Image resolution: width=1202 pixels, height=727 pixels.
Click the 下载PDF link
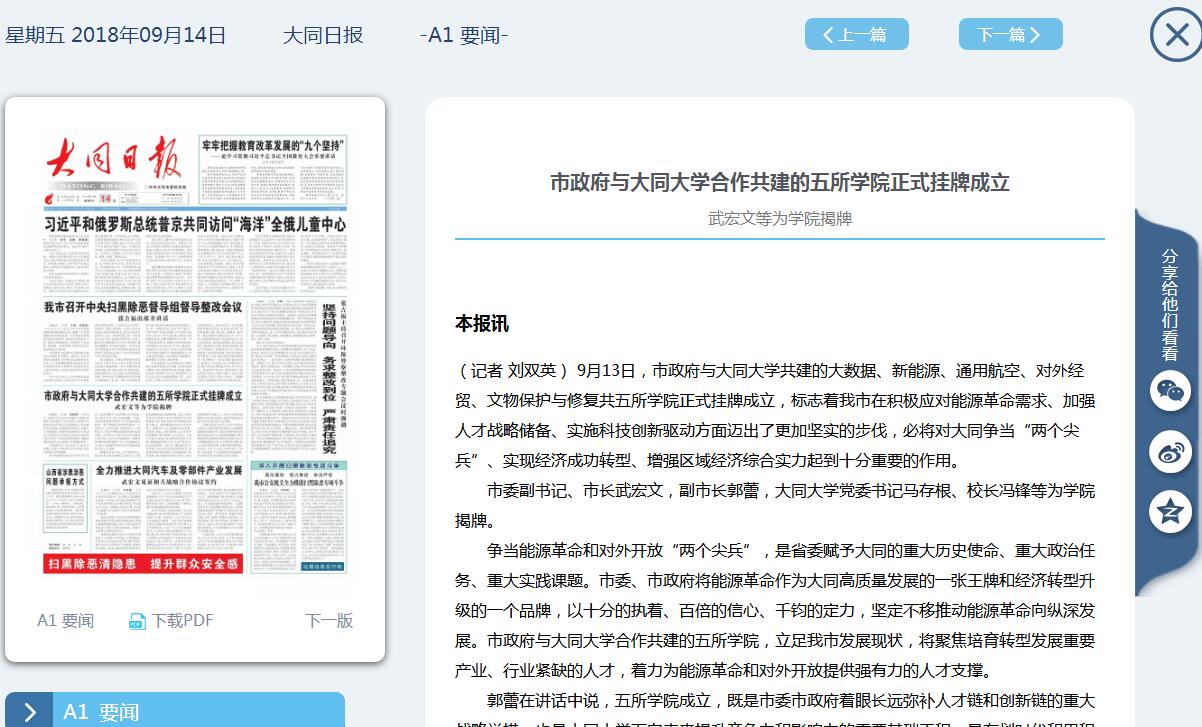182,620
